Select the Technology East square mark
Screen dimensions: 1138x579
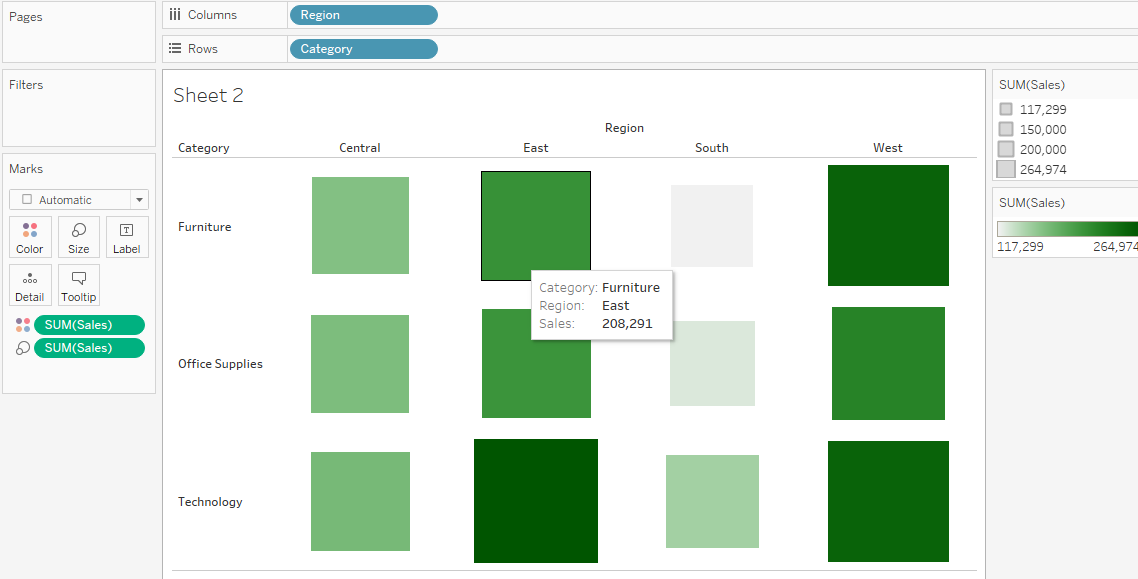point(536,501)
